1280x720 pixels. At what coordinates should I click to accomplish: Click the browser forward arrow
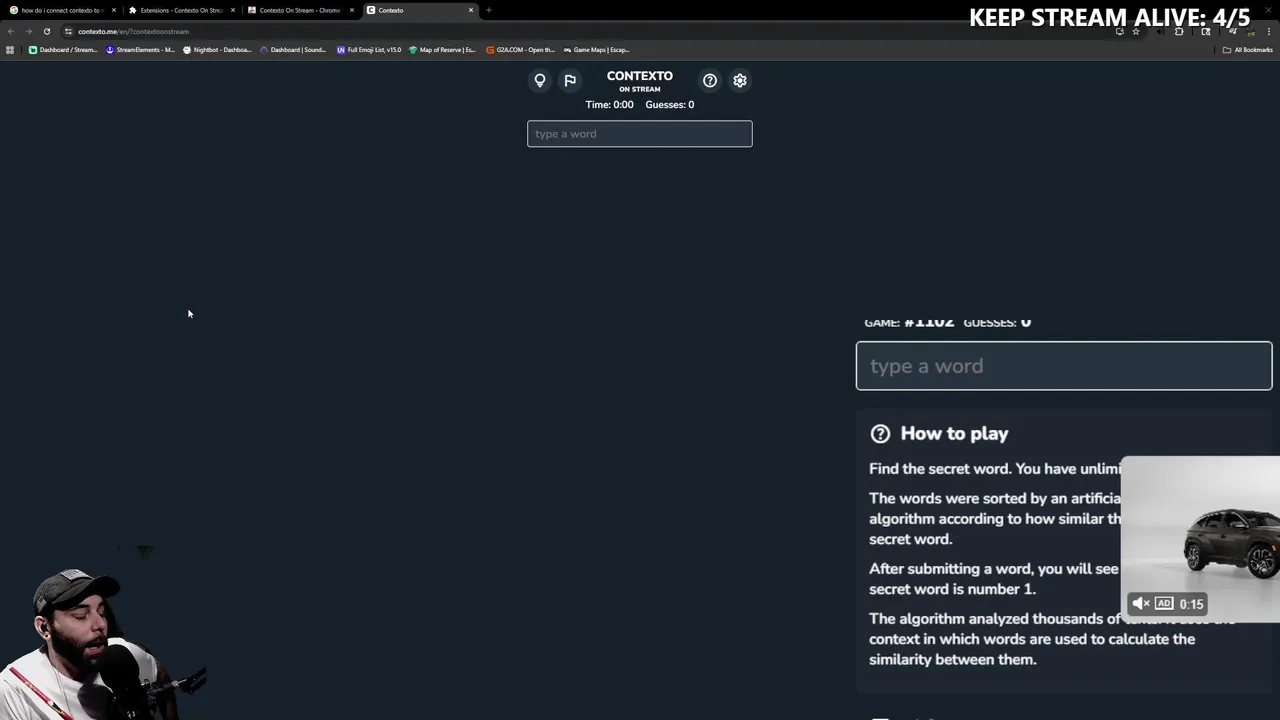click(x=28, y=31)
